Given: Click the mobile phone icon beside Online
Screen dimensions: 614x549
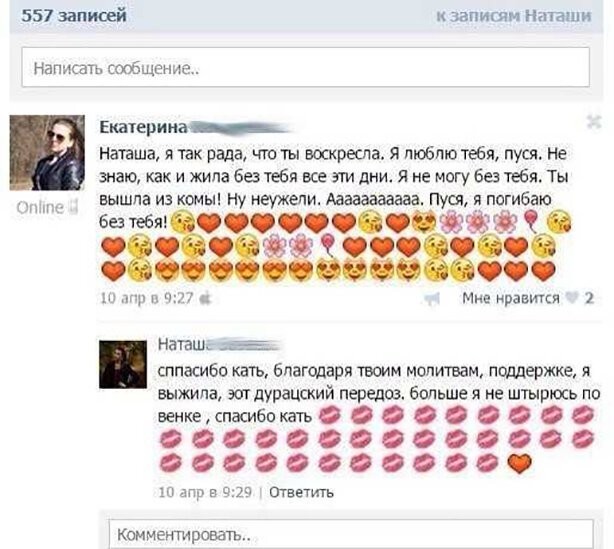Looking at the screenshot, I should coord(73,207).
